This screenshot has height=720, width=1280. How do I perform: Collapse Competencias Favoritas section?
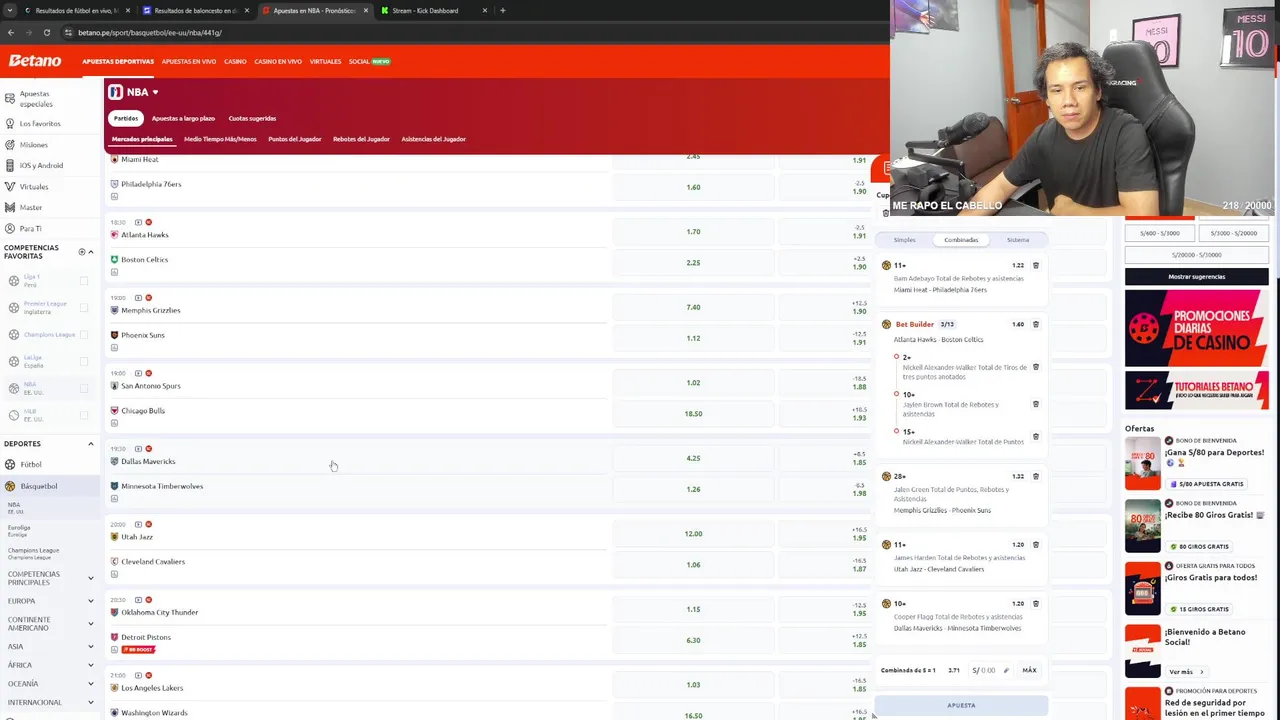[x=91, y=252]
